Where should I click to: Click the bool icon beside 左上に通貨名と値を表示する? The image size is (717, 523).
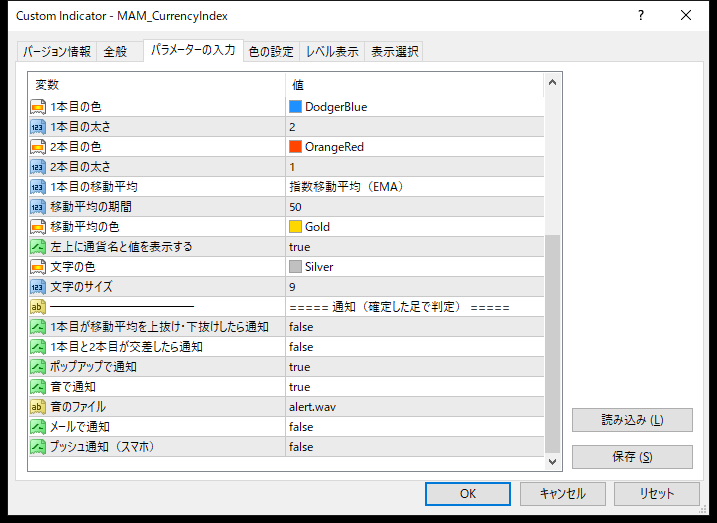click(x=38, y=247)
